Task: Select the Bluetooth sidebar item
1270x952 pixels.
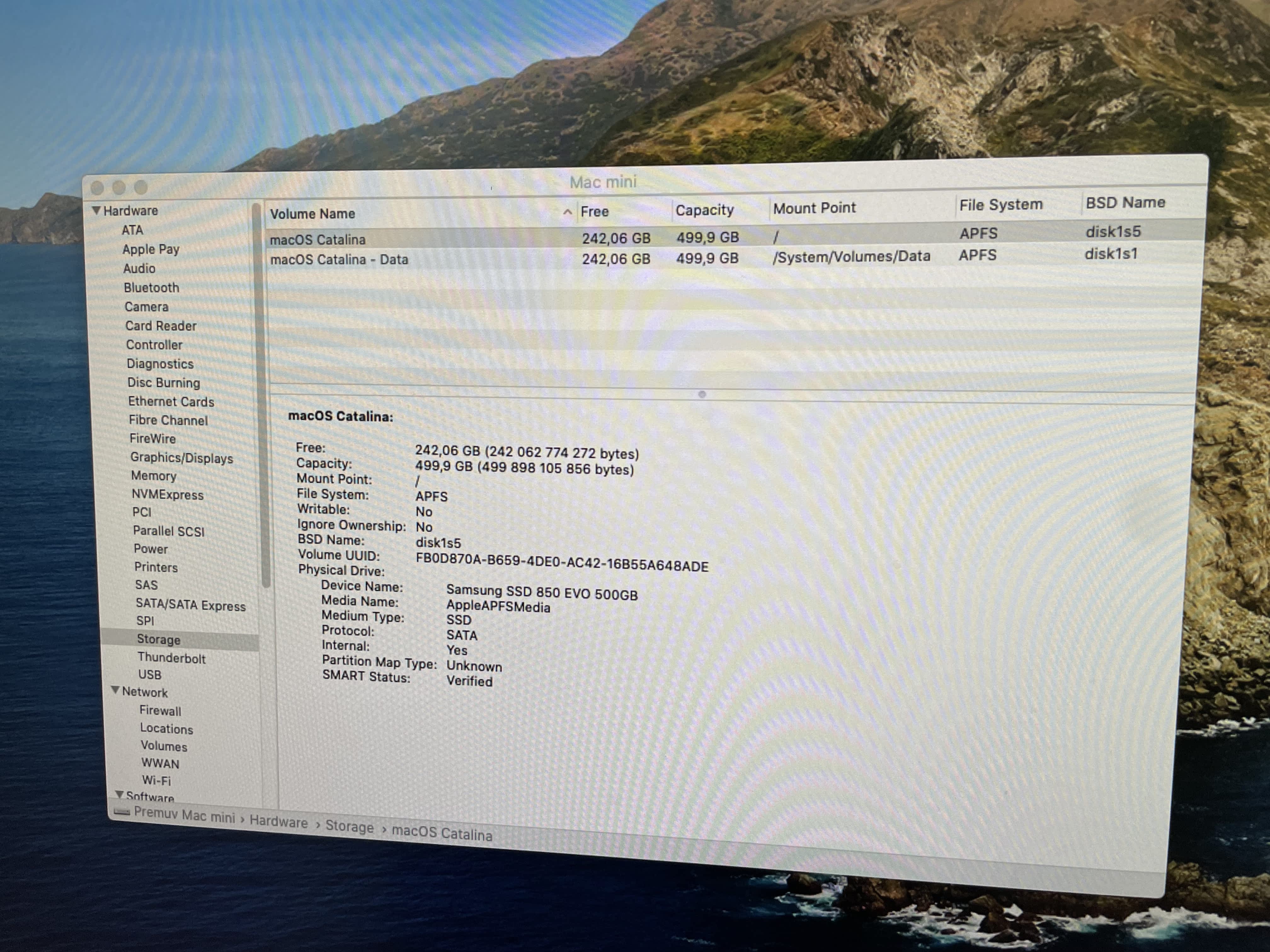Action: 152,287
